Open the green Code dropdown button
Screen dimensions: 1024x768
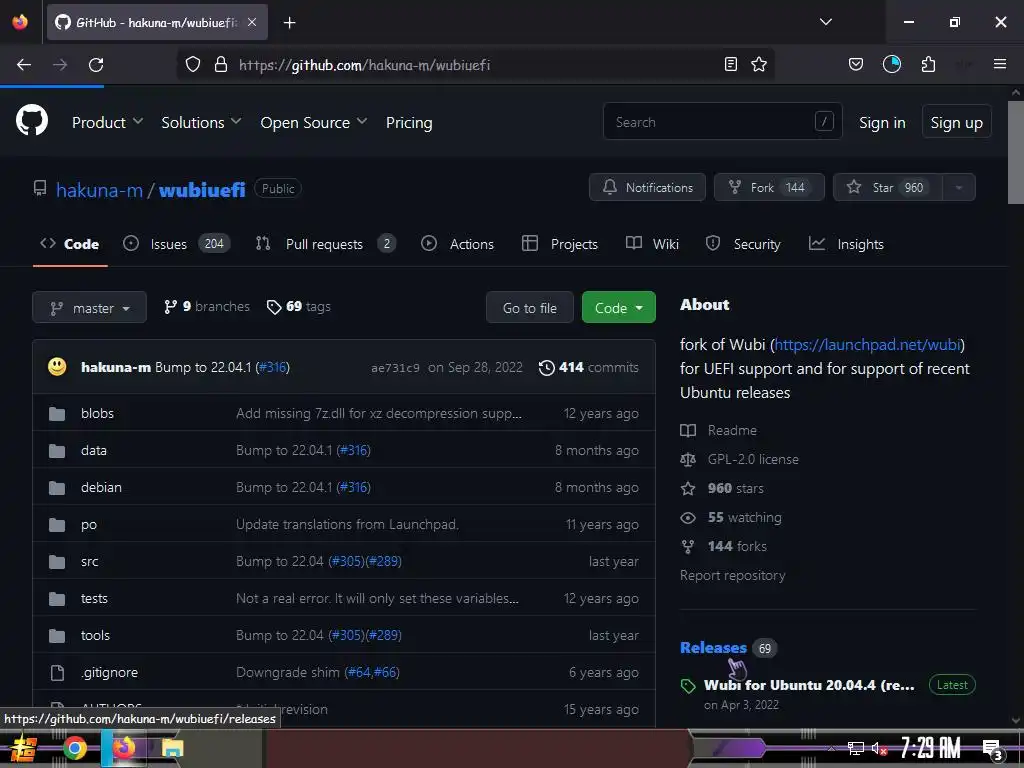618,308
